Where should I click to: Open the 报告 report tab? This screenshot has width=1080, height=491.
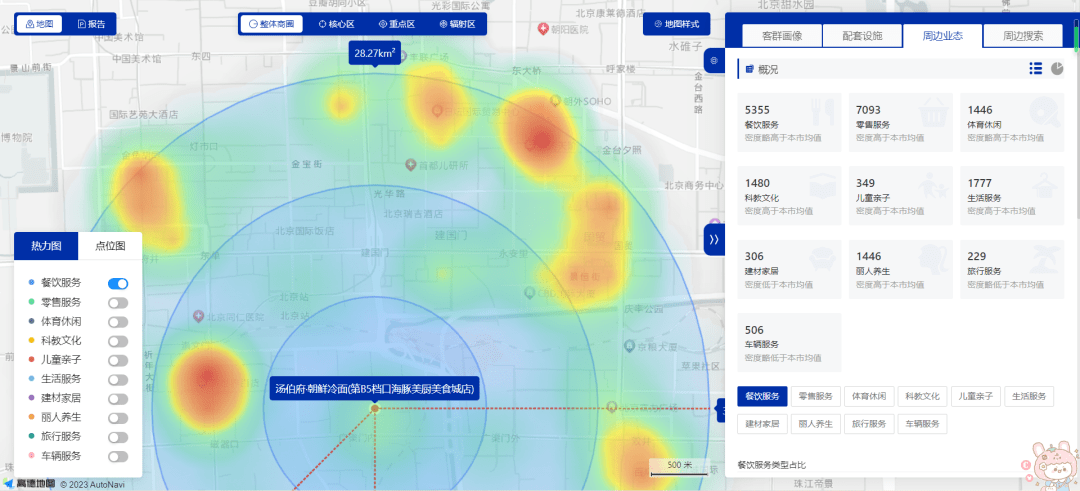tap(92, 24)
